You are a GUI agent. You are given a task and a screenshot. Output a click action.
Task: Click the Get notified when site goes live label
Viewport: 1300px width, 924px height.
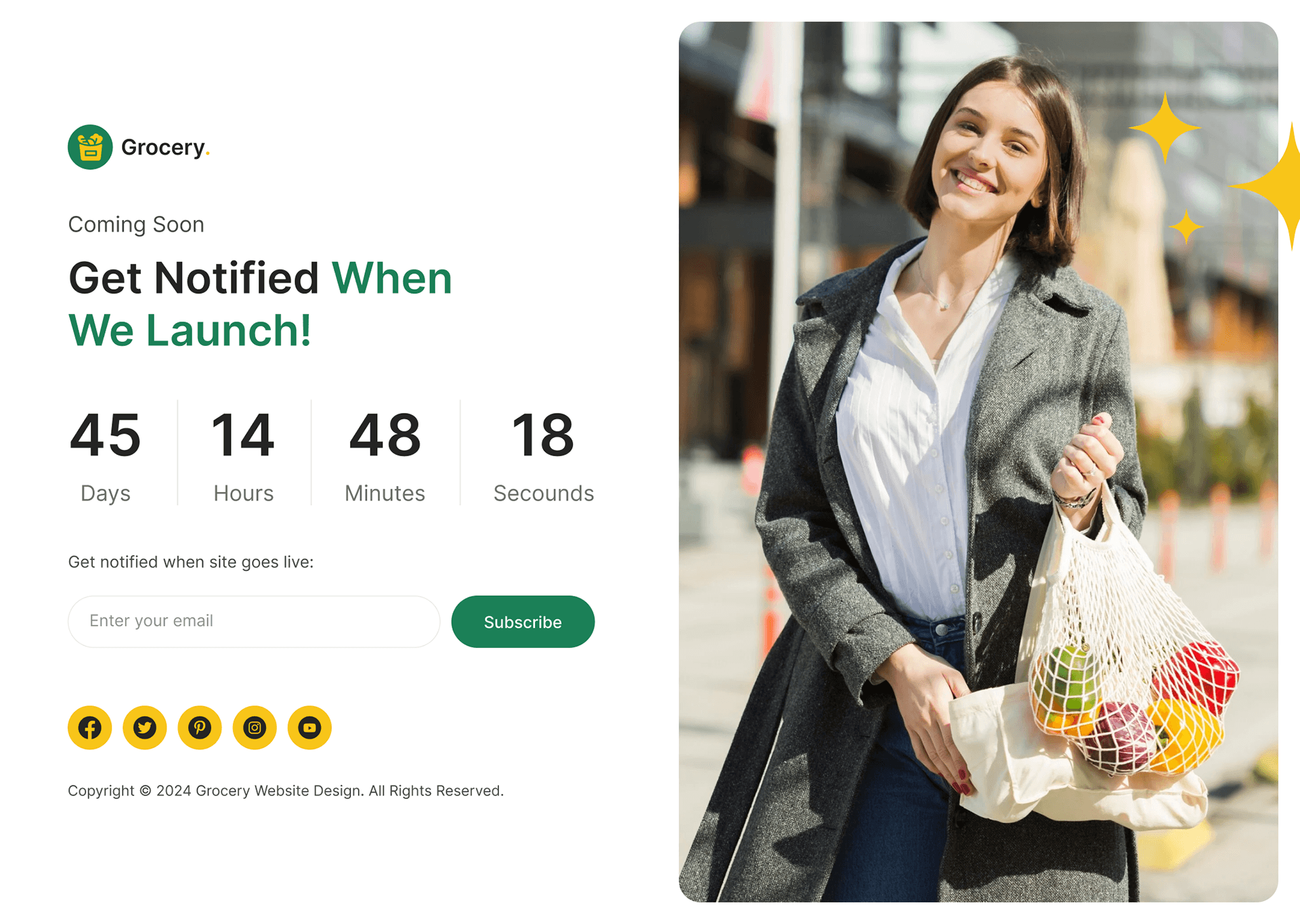(191, 562)
